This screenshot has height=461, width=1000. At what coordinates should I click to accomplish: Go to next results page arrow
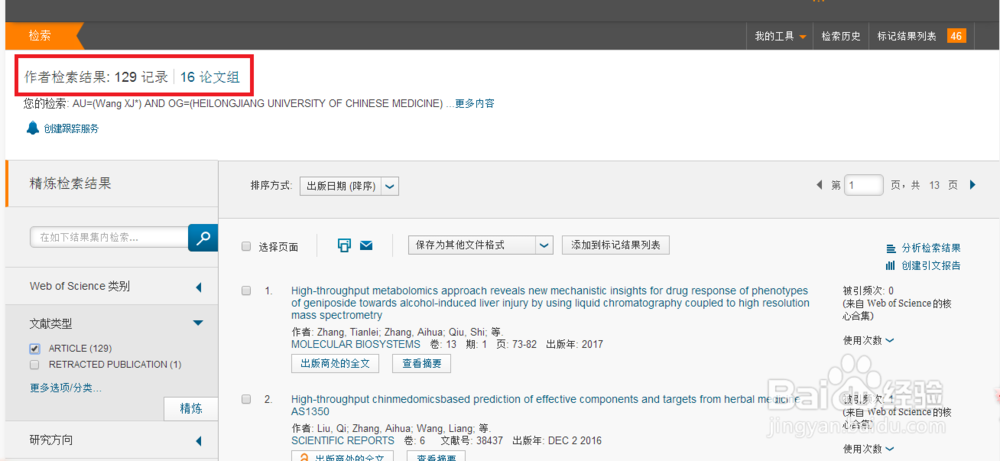pos(973,185)
